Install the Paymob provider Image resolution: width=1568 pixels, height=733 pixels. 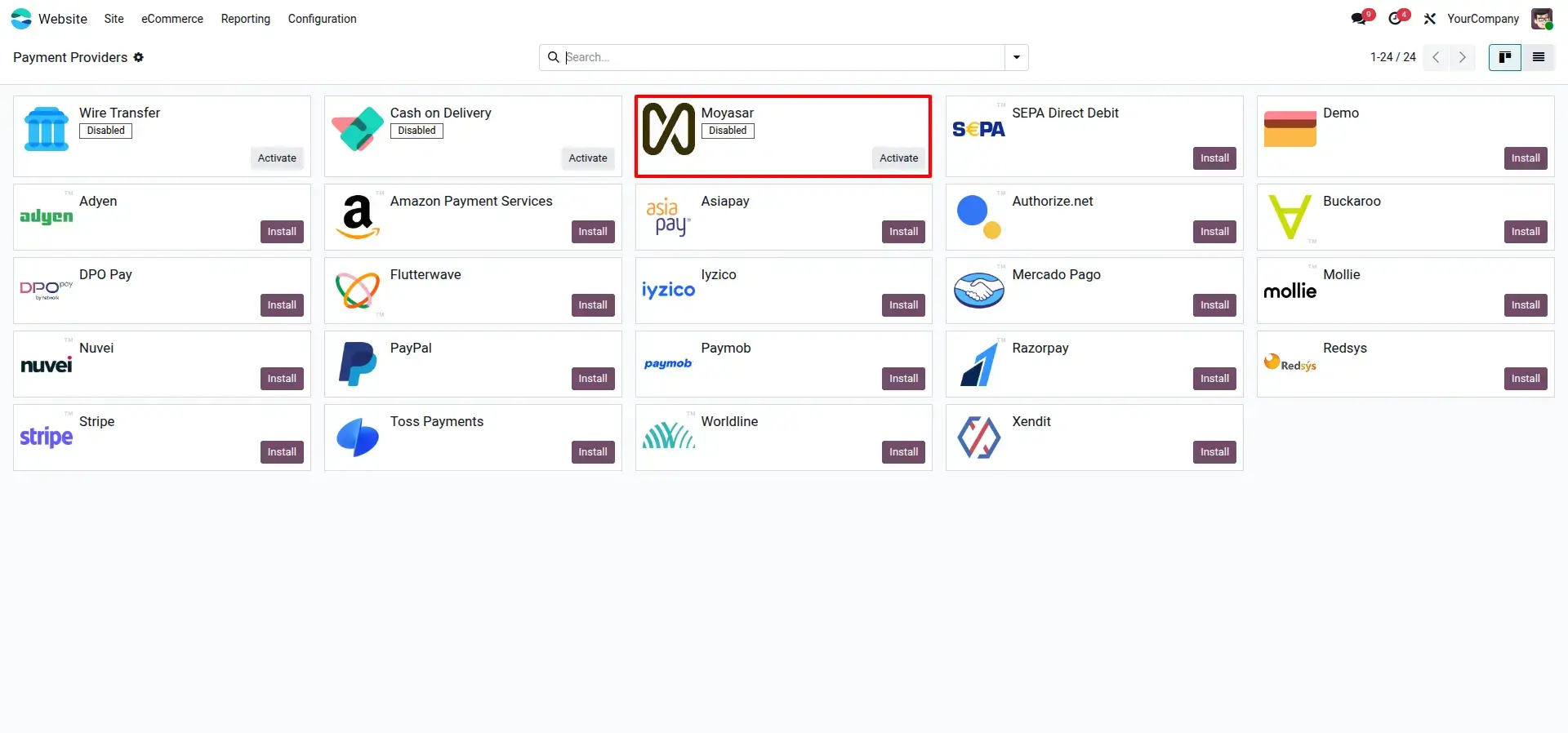(x=903, y=379)
